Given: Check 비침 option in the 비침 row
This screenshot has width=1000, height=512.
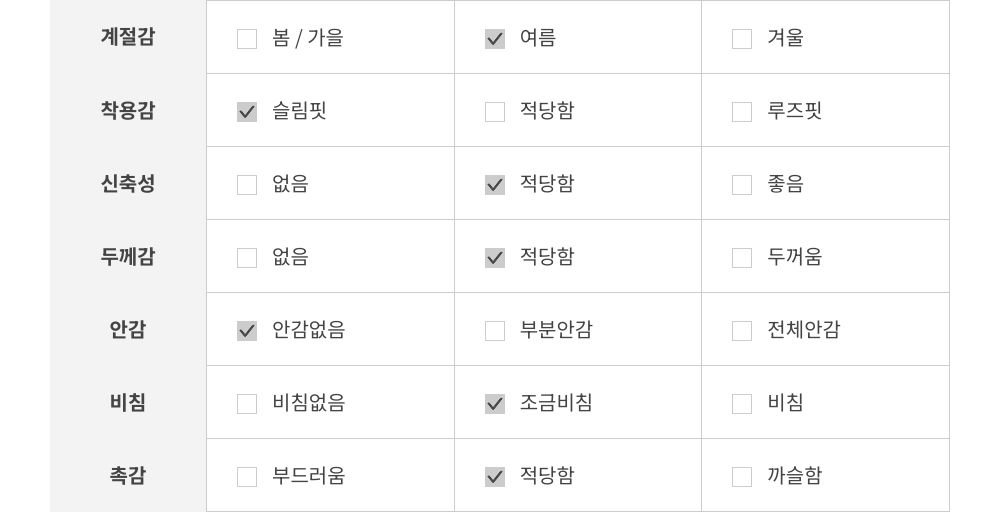Looking at the screenshot, I should pos(742,404).
